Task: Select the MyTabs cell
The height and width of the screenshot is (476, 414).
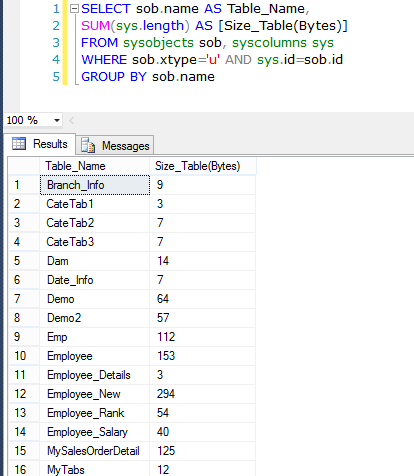Action: pyautogui.click(x=95, y=469)
